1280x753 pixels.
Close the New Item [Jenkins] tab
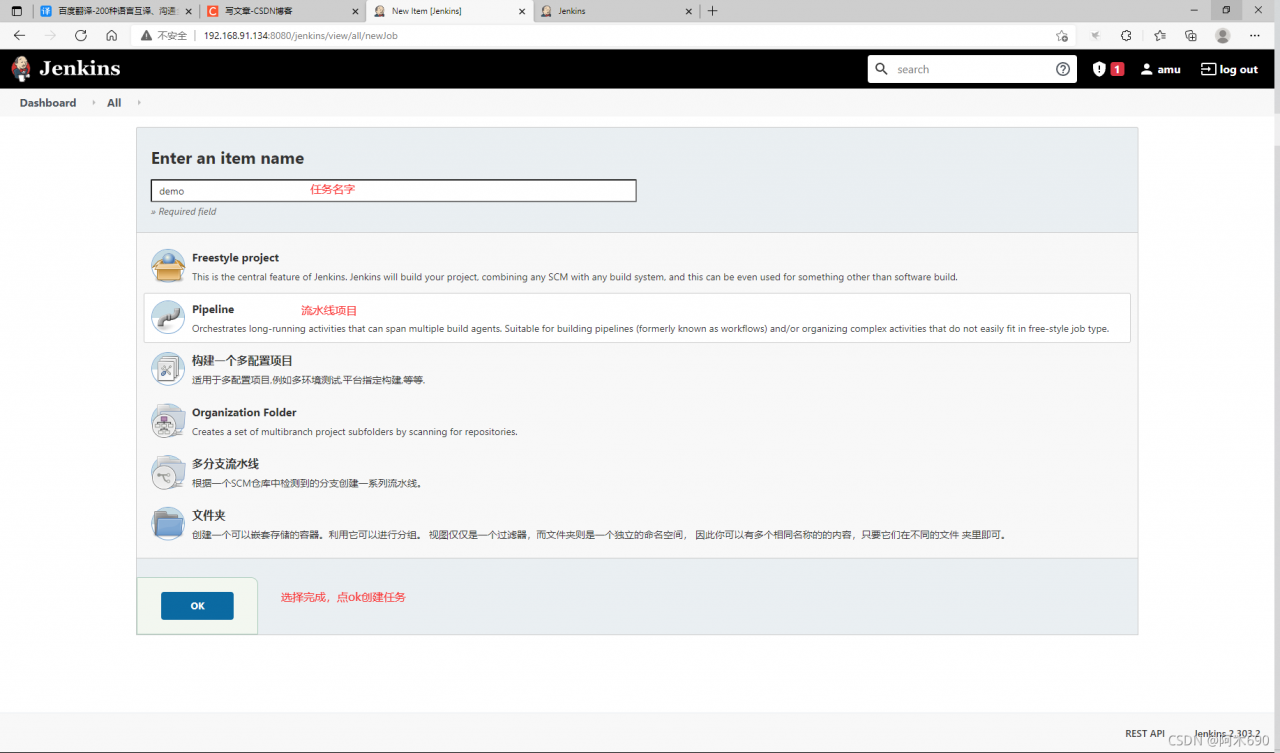521,11
